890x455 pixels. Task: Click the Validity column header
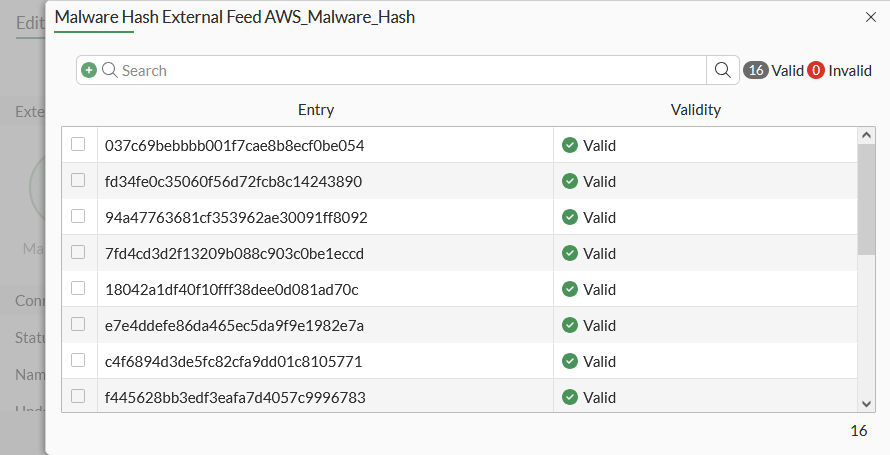coord(696,110)
